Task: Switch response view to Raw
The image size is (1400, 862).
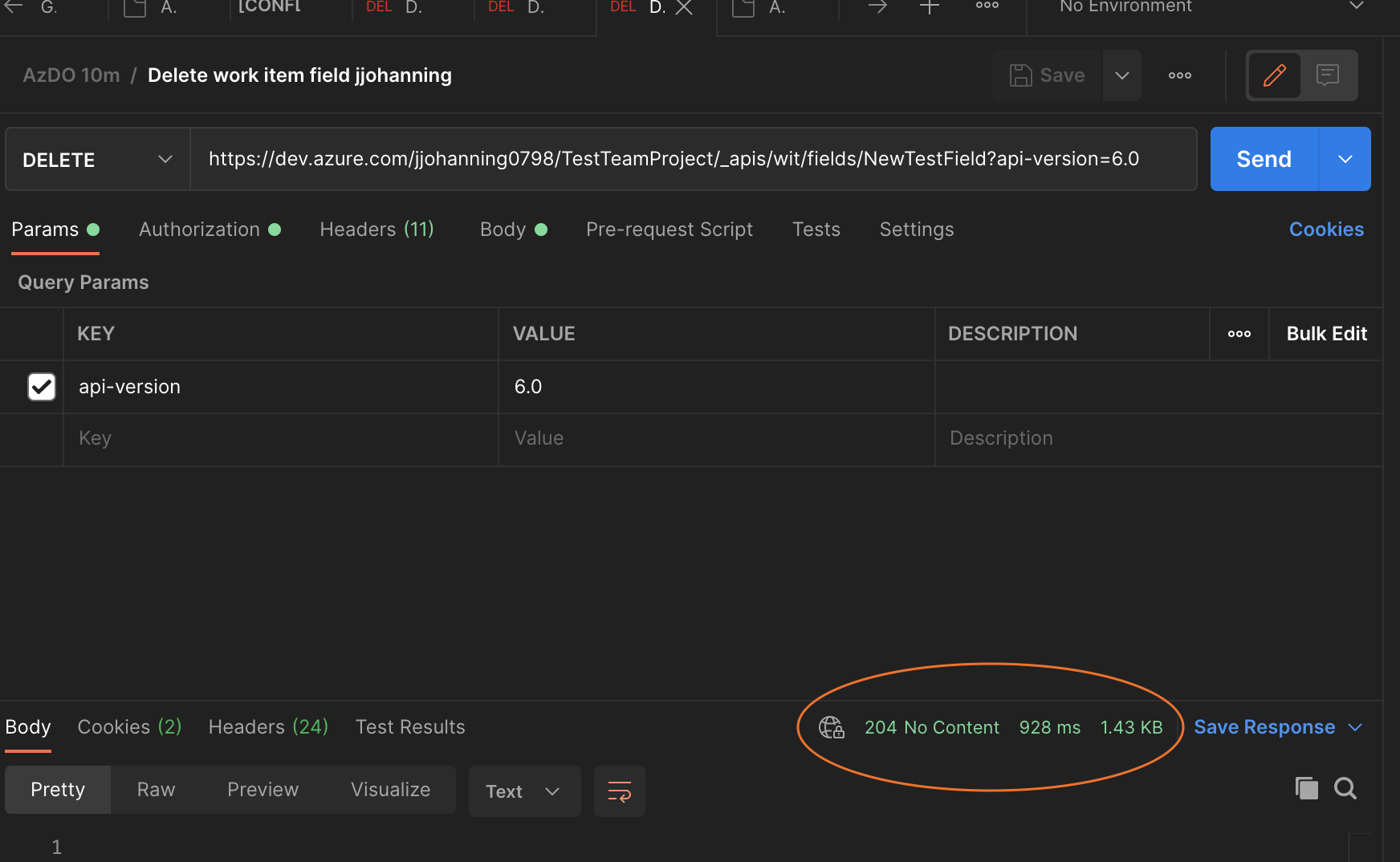Action: 156,790
